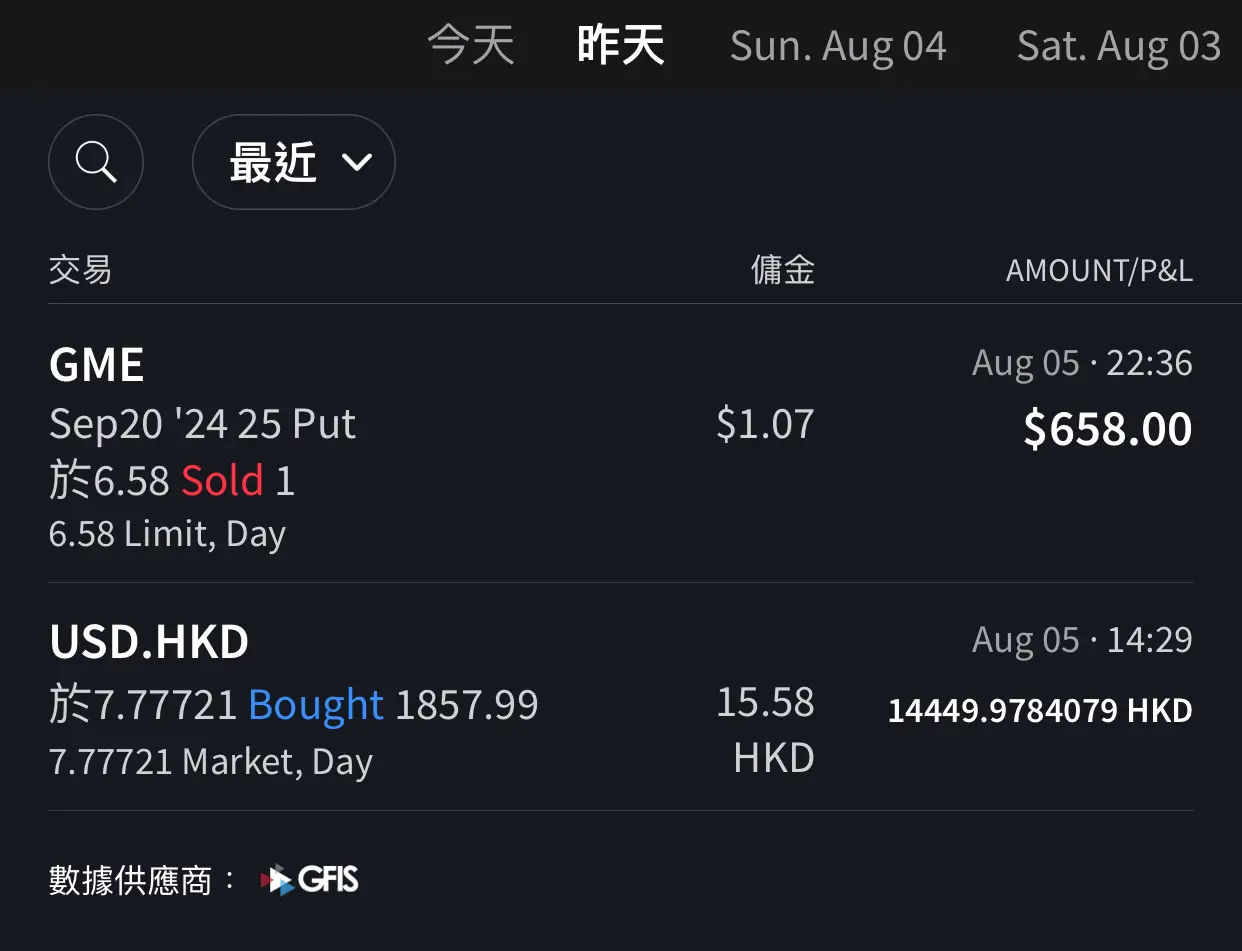Open the Sun. Aug 04 tab
Viewport: 1242px width, 951px height.
pos(838,46)
